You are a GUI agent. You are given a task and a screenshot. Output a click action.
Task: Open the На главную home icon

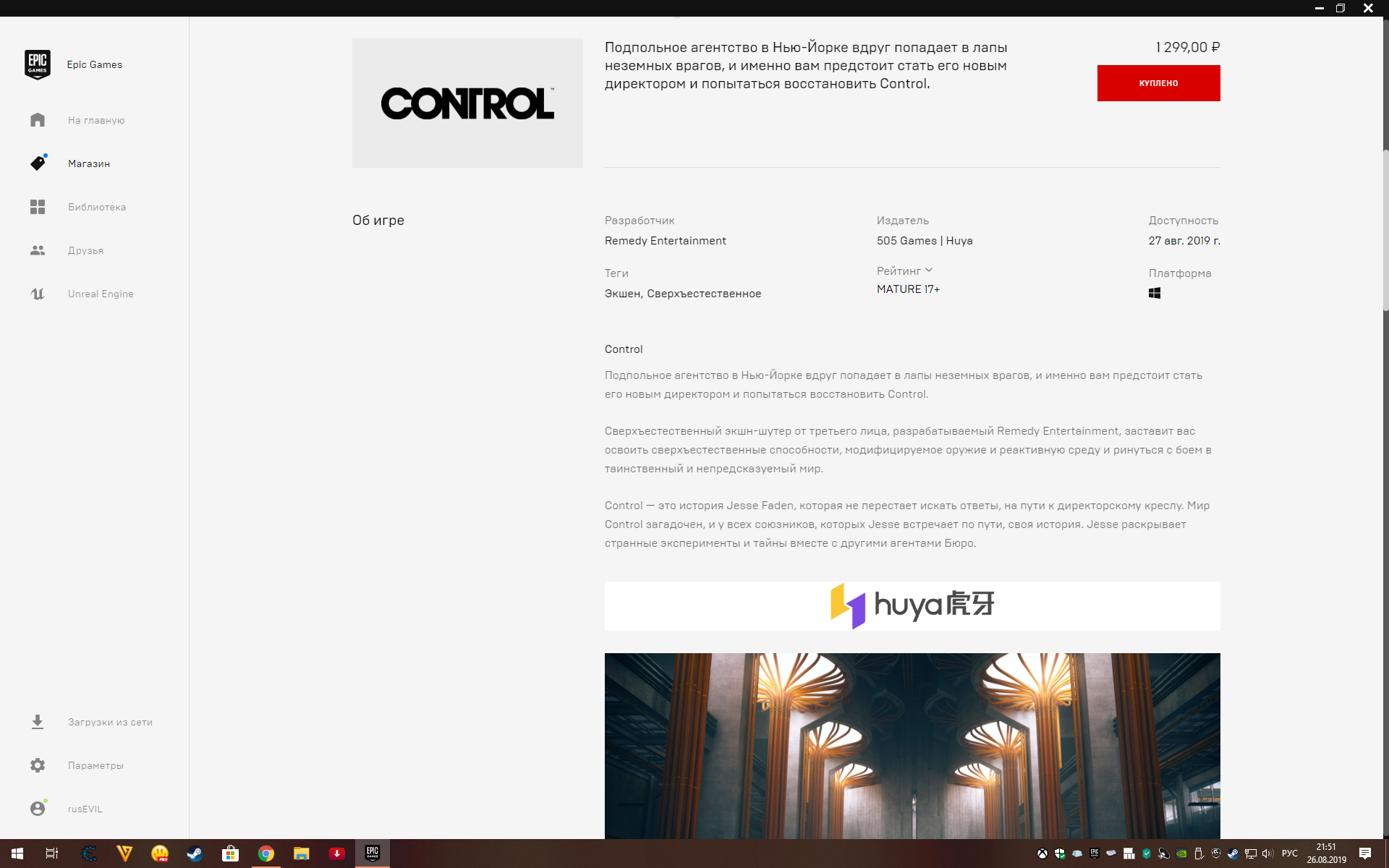pos(38,120)
